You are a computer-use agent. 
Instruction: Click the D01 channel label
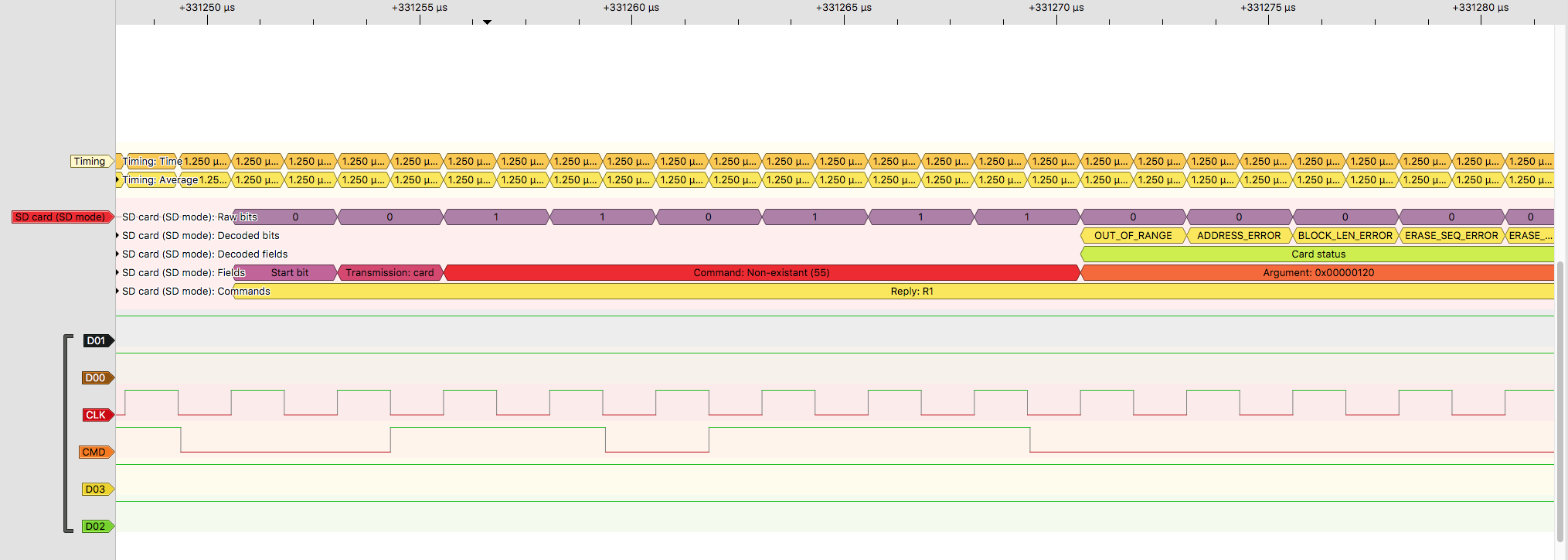(97, 341)
